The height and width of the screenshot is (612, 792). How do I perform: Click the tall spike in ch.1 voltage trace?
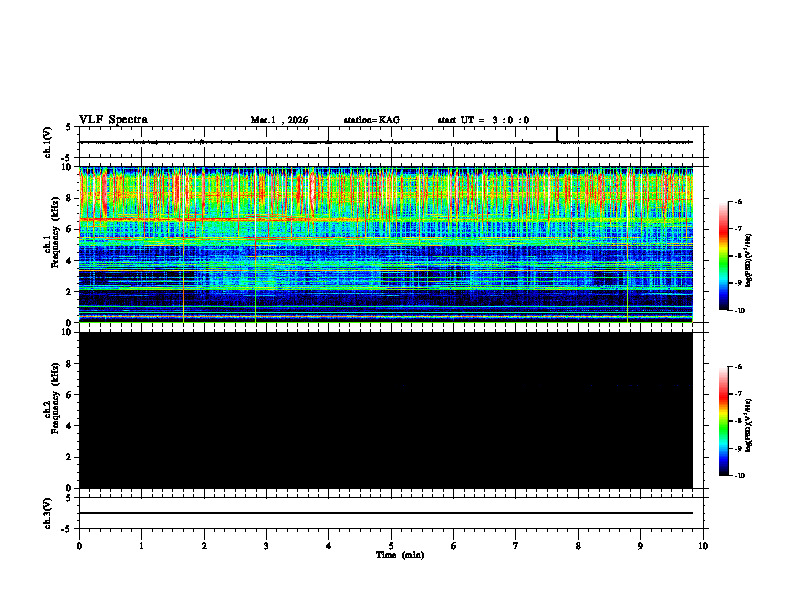pos(557,134)
